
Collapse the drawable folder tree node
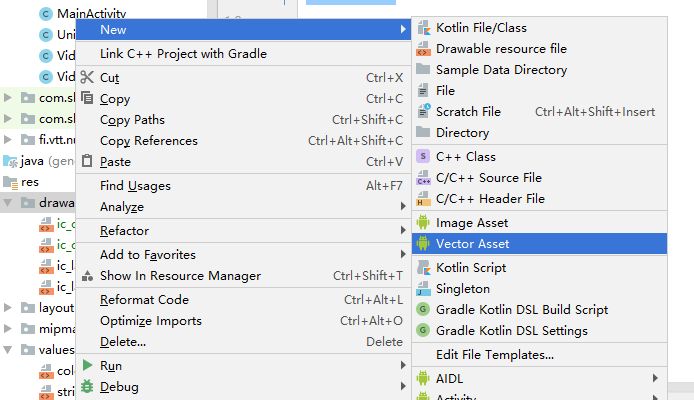(8, 203)
